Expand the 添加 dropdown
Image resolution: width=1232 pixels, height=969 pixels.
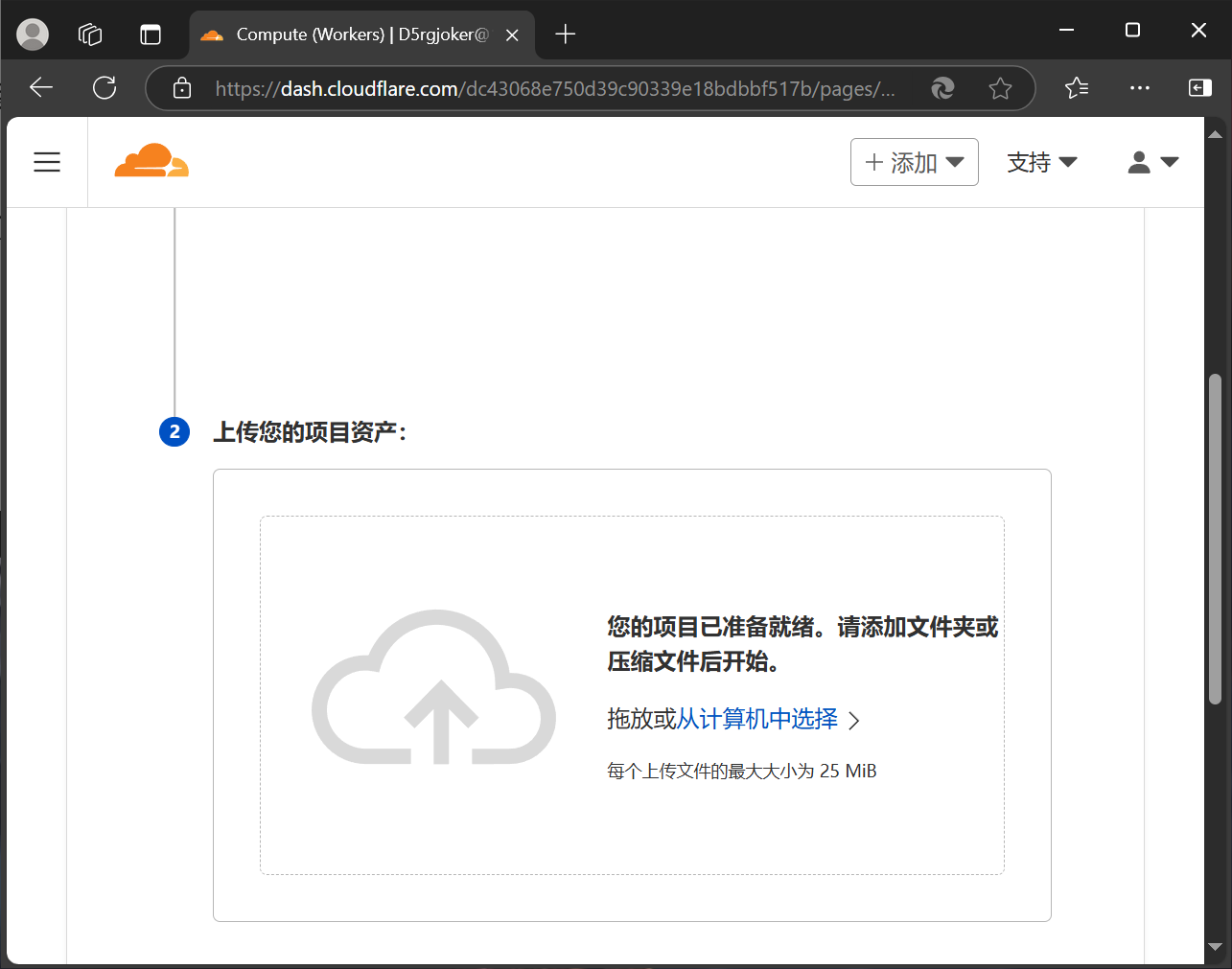coord(914,162)
